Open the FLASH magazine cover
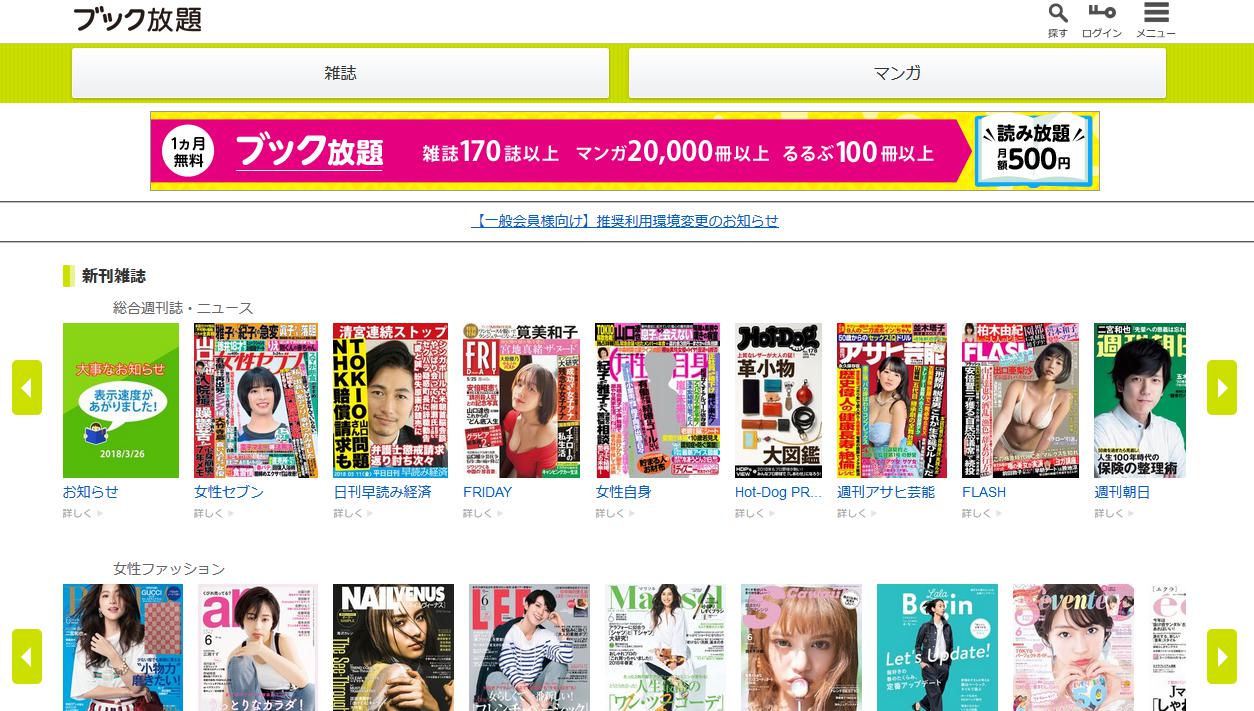This screenshot has width=1254, height=711. coord(1020,400)
